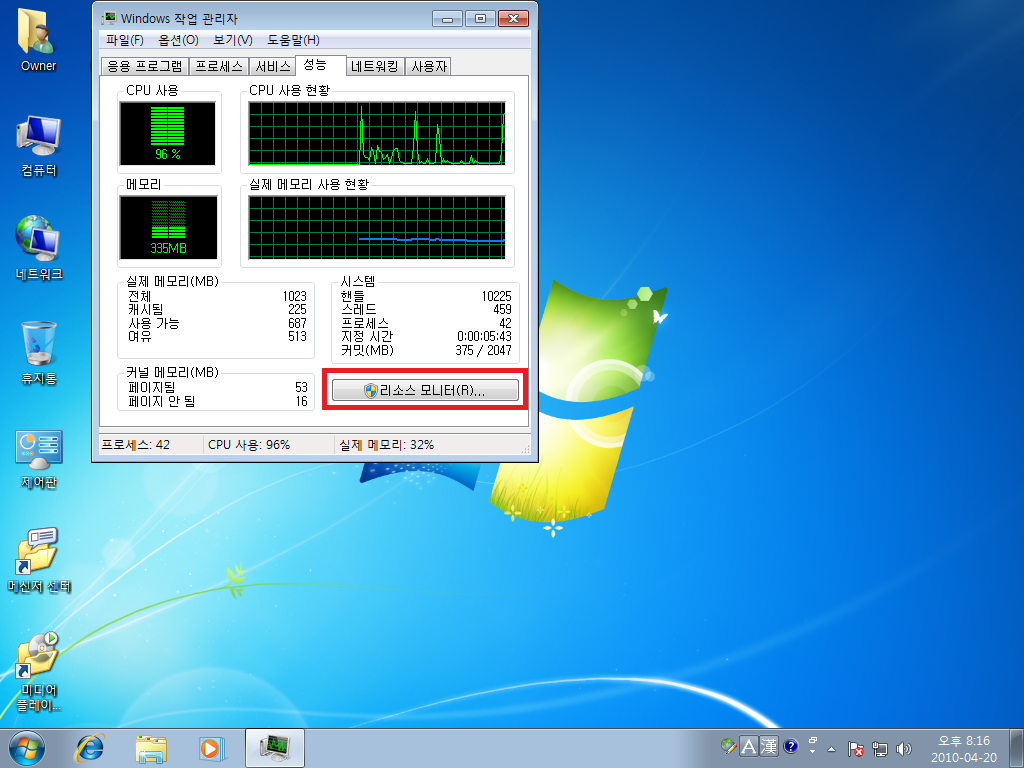Select the 메신저 센터 shortcut icon
Image resolution: width=1024 pixels, height=768 pixels.
click(39, 560)
